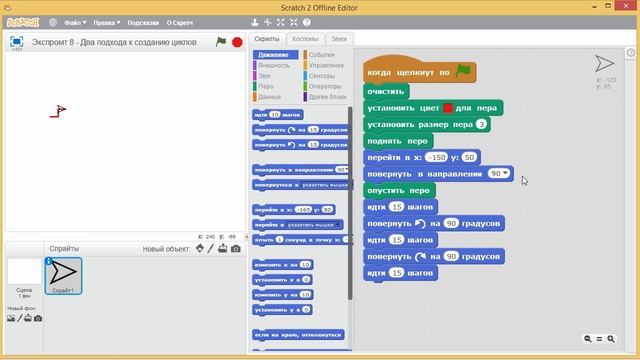Image resolution: width=640 pixels, height=360 pixels.
Task: Toggle fullscreen stage presentation mode
Action: (x=16, y=42)
